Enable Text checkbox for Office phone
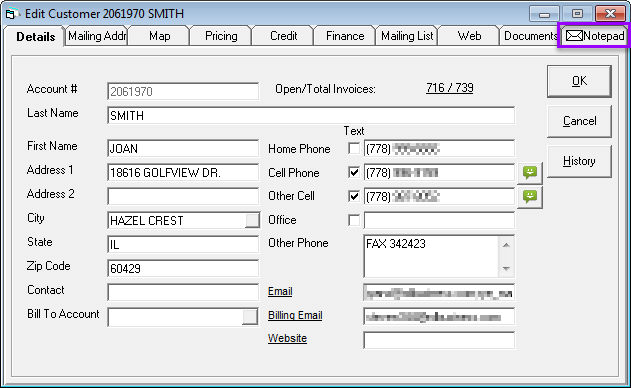 pos(354,220)
